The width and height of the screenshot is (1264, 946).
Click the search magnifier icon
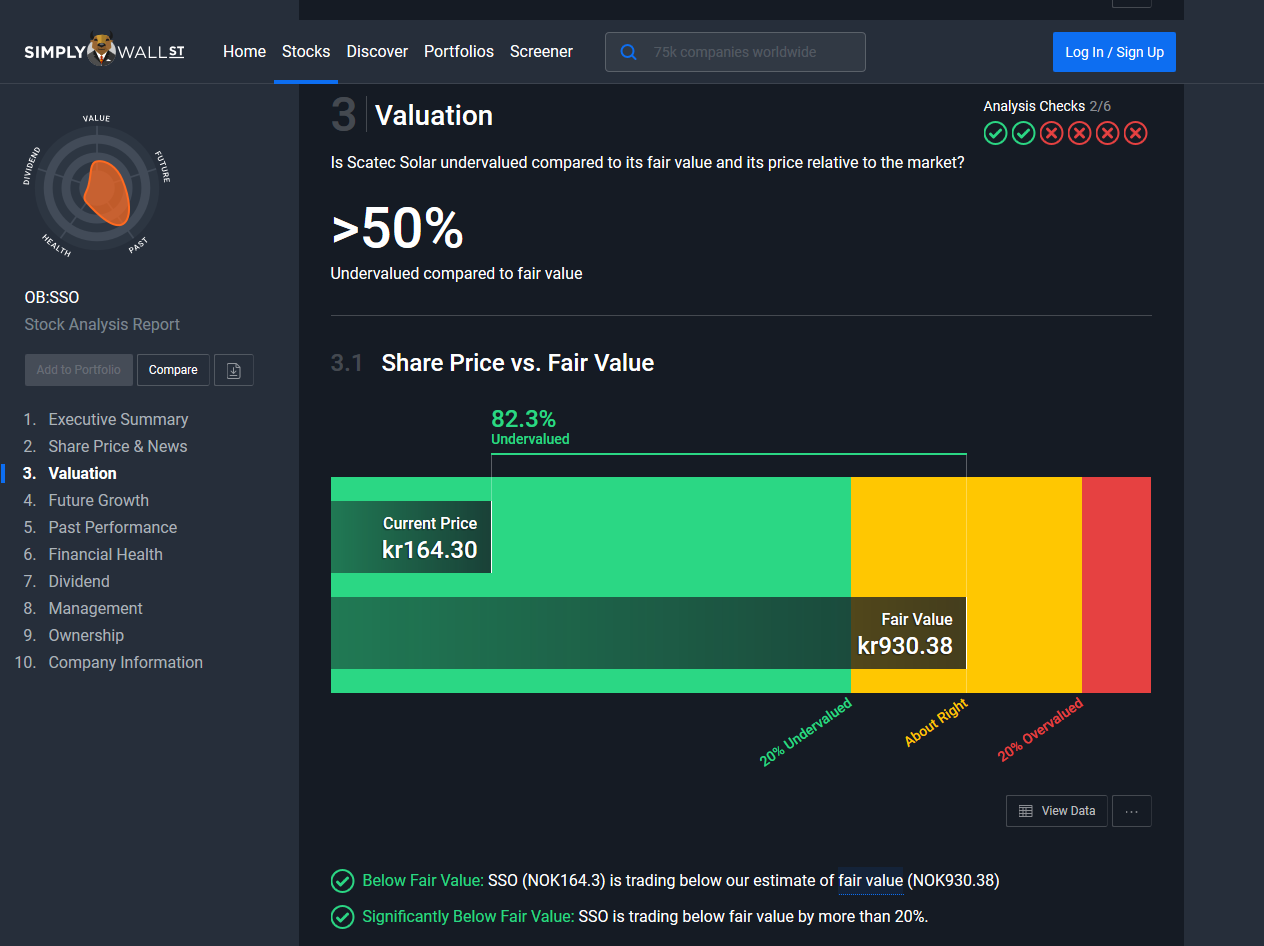[x=629, y=52]
